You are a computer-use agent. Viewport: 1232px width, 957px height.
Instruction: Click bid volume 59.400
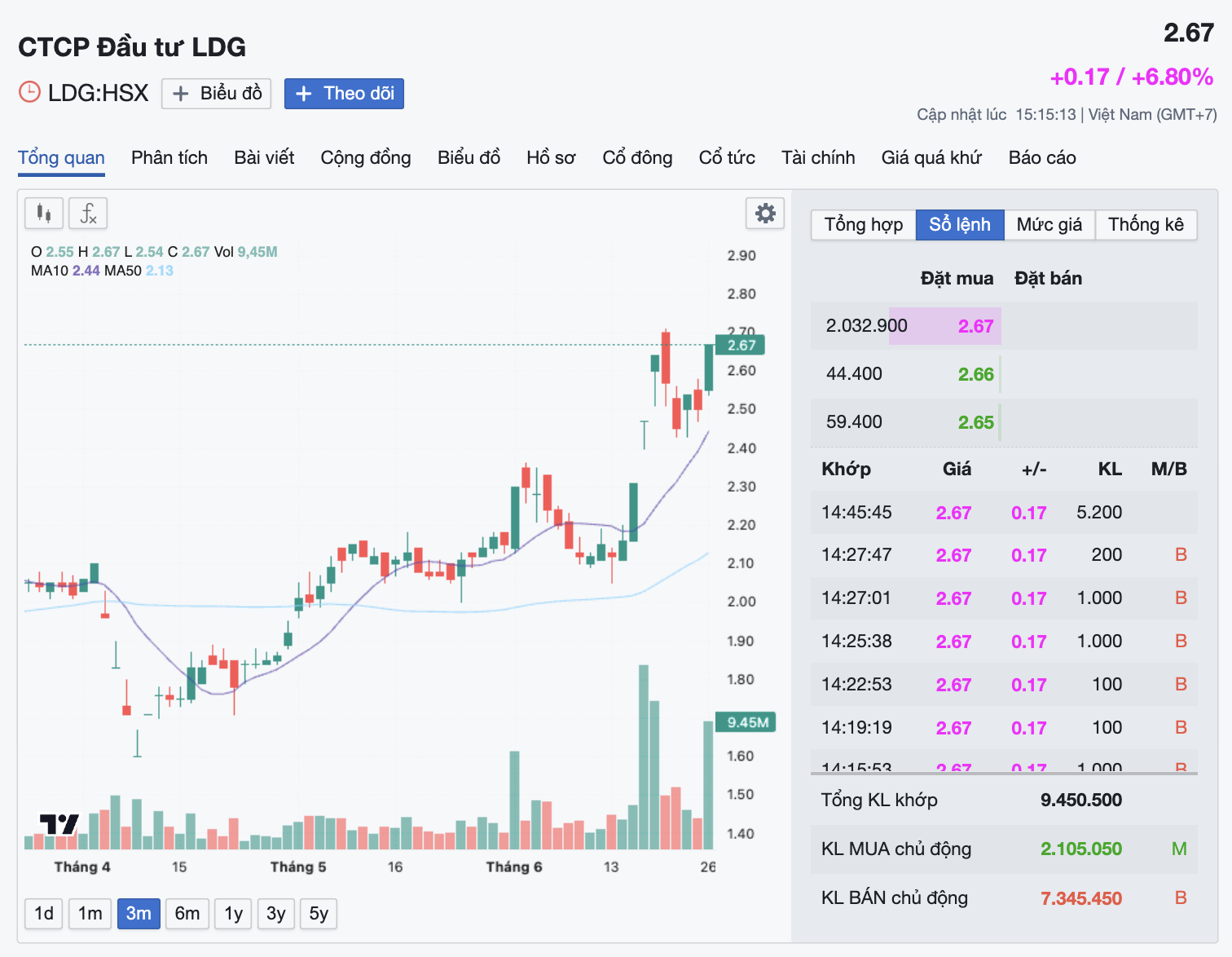(854, 422)
